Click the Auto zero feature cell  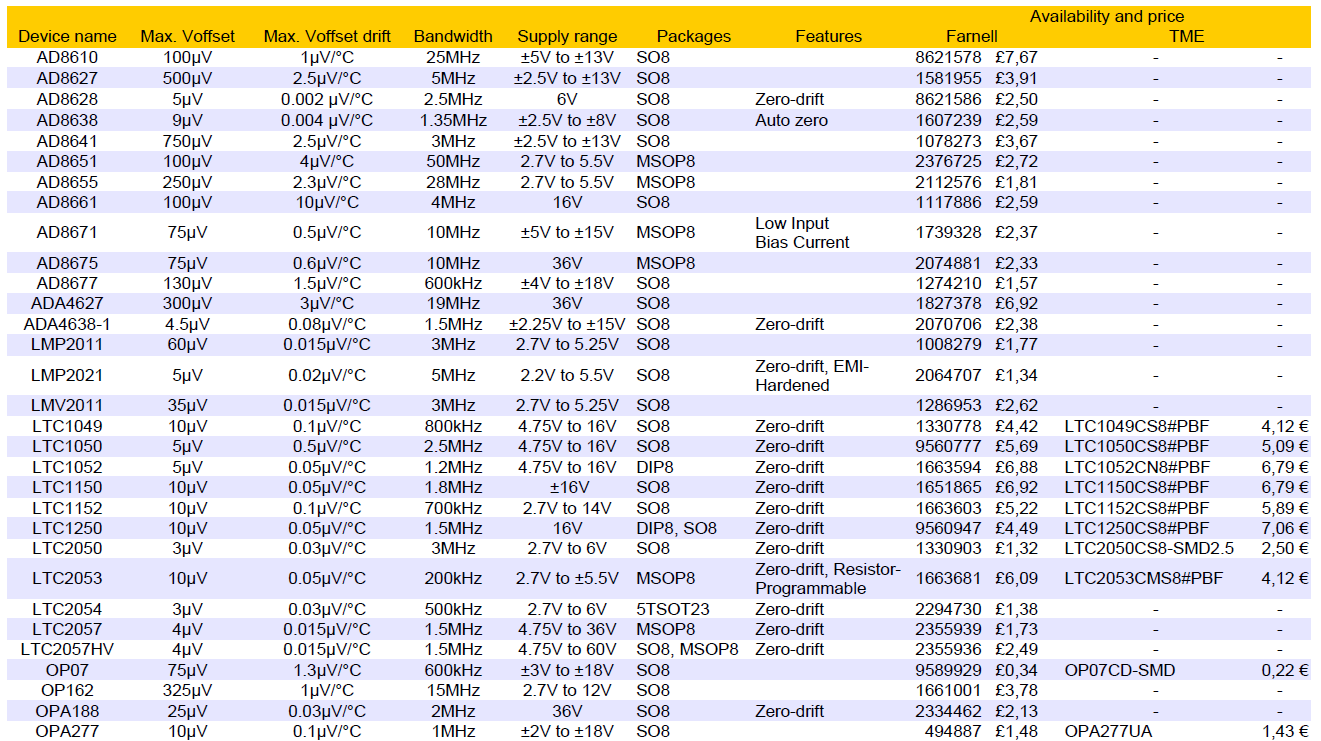point(792,120)
